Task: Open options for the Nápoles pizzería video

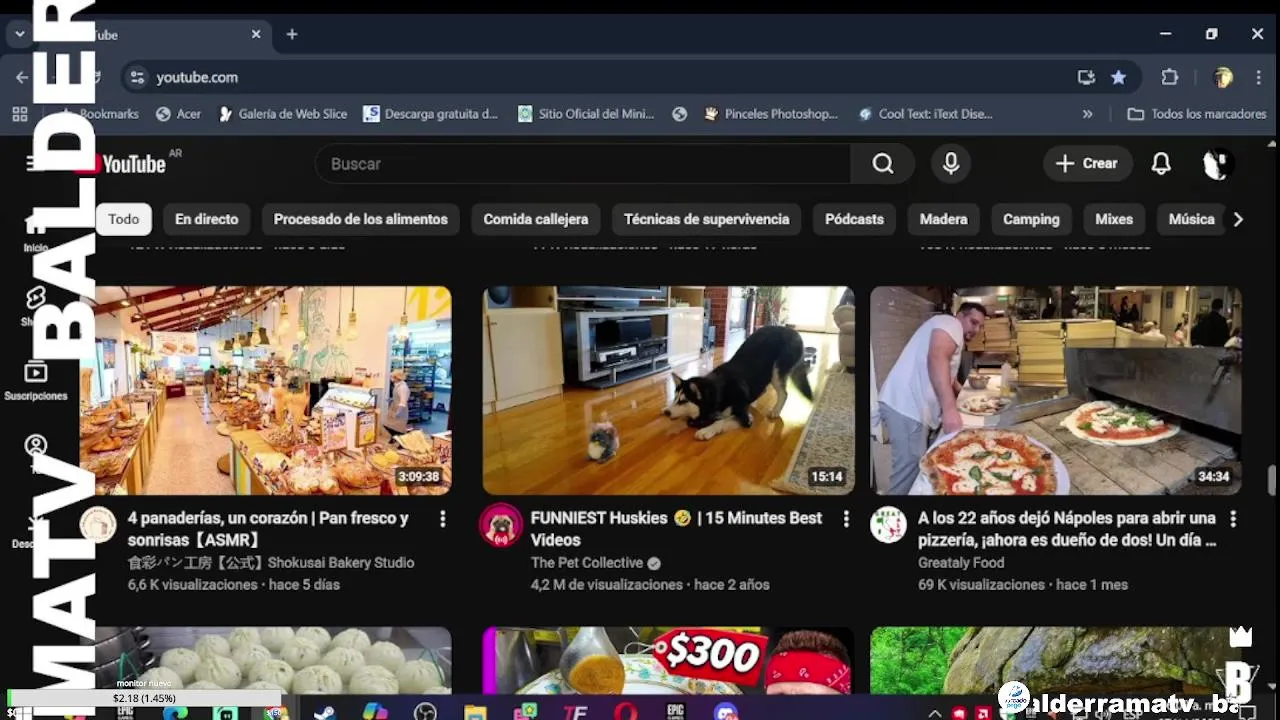Action: 1233,519
